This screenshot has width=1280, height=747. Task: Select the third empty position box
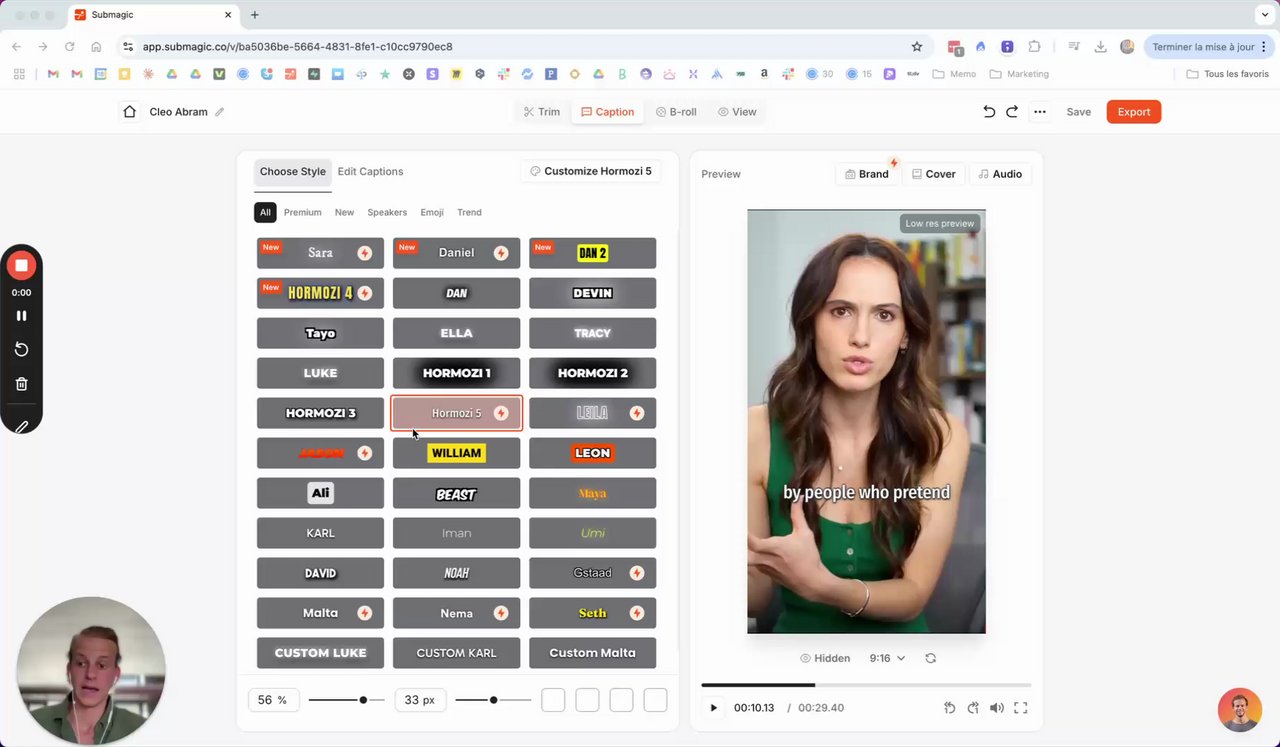pos(621,700)
